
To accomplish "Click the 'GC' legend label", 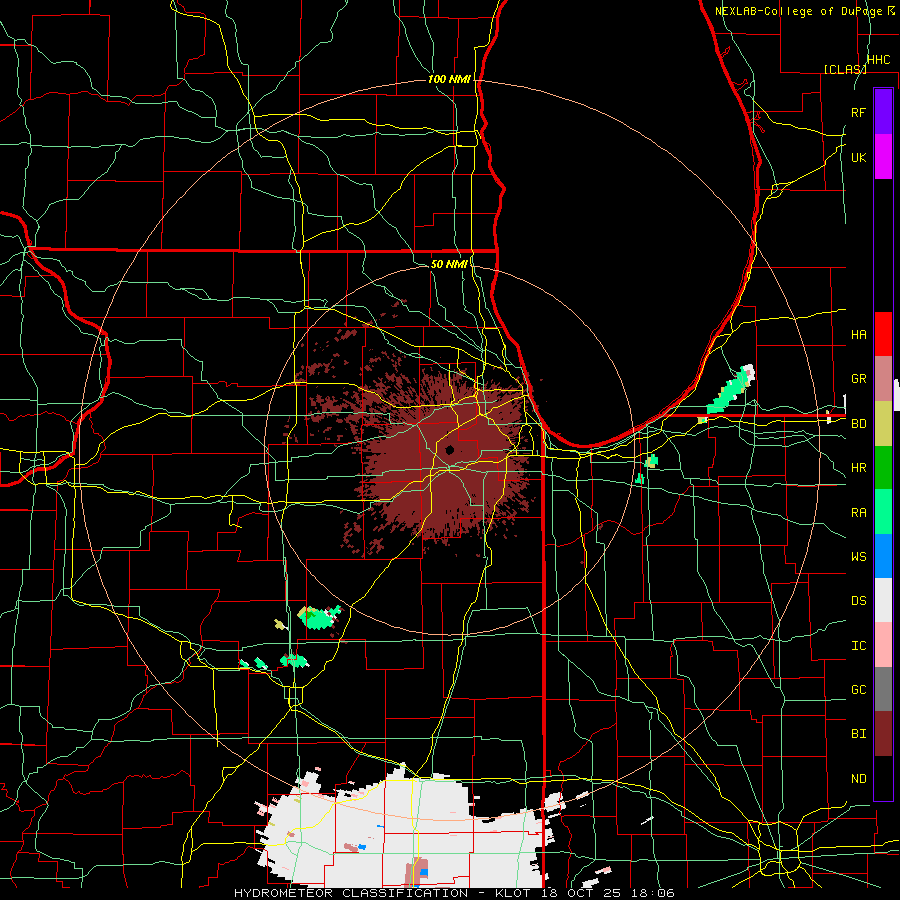I will point(858,690).
